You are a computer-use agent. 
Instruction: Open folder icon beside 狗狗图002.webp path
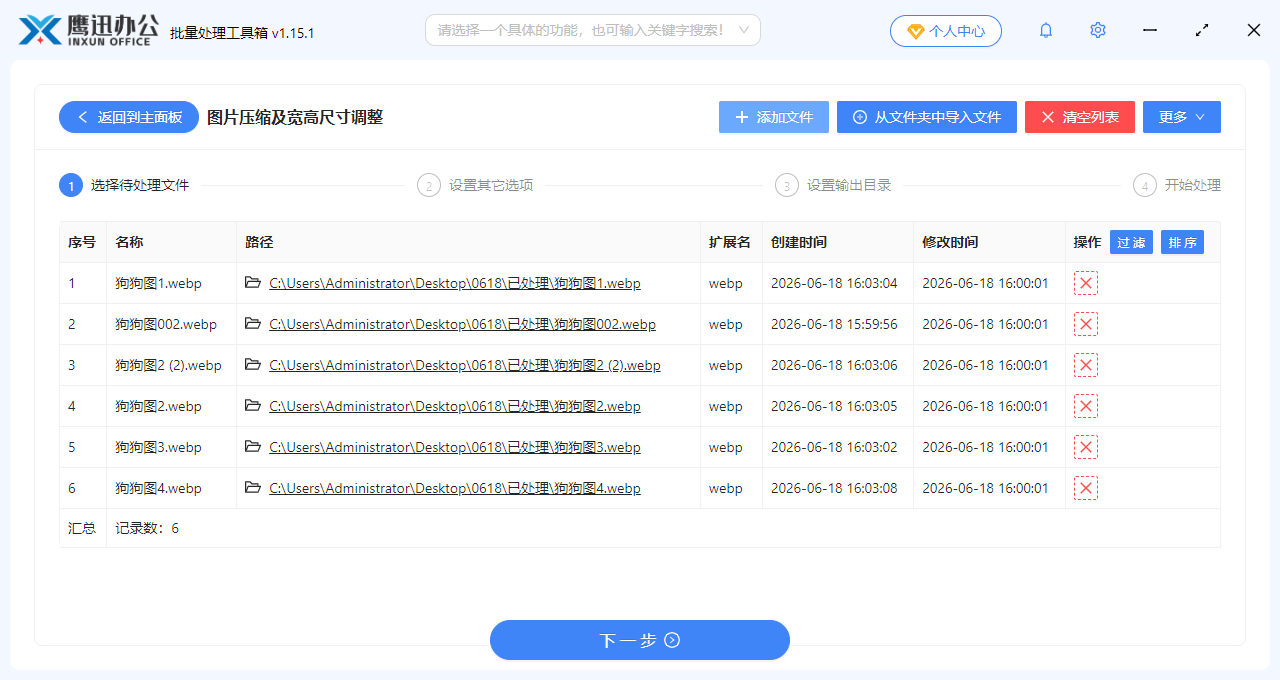pos(253,324)
